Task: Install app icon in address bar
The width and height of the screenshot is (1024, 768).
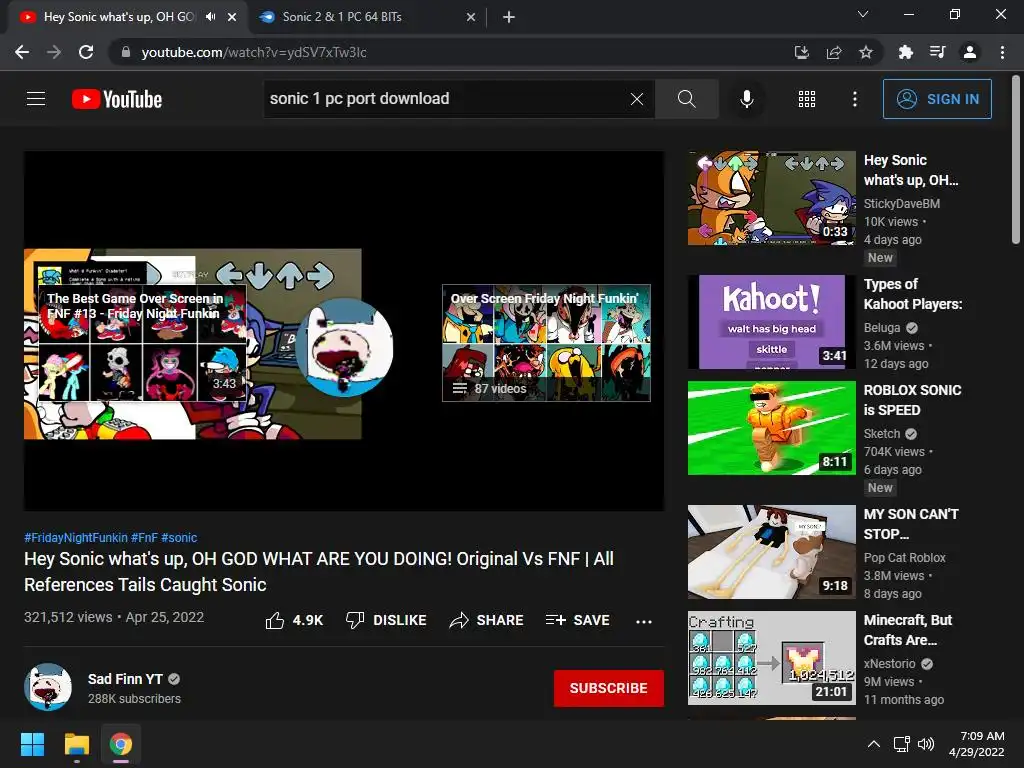Action: [801, 52]
